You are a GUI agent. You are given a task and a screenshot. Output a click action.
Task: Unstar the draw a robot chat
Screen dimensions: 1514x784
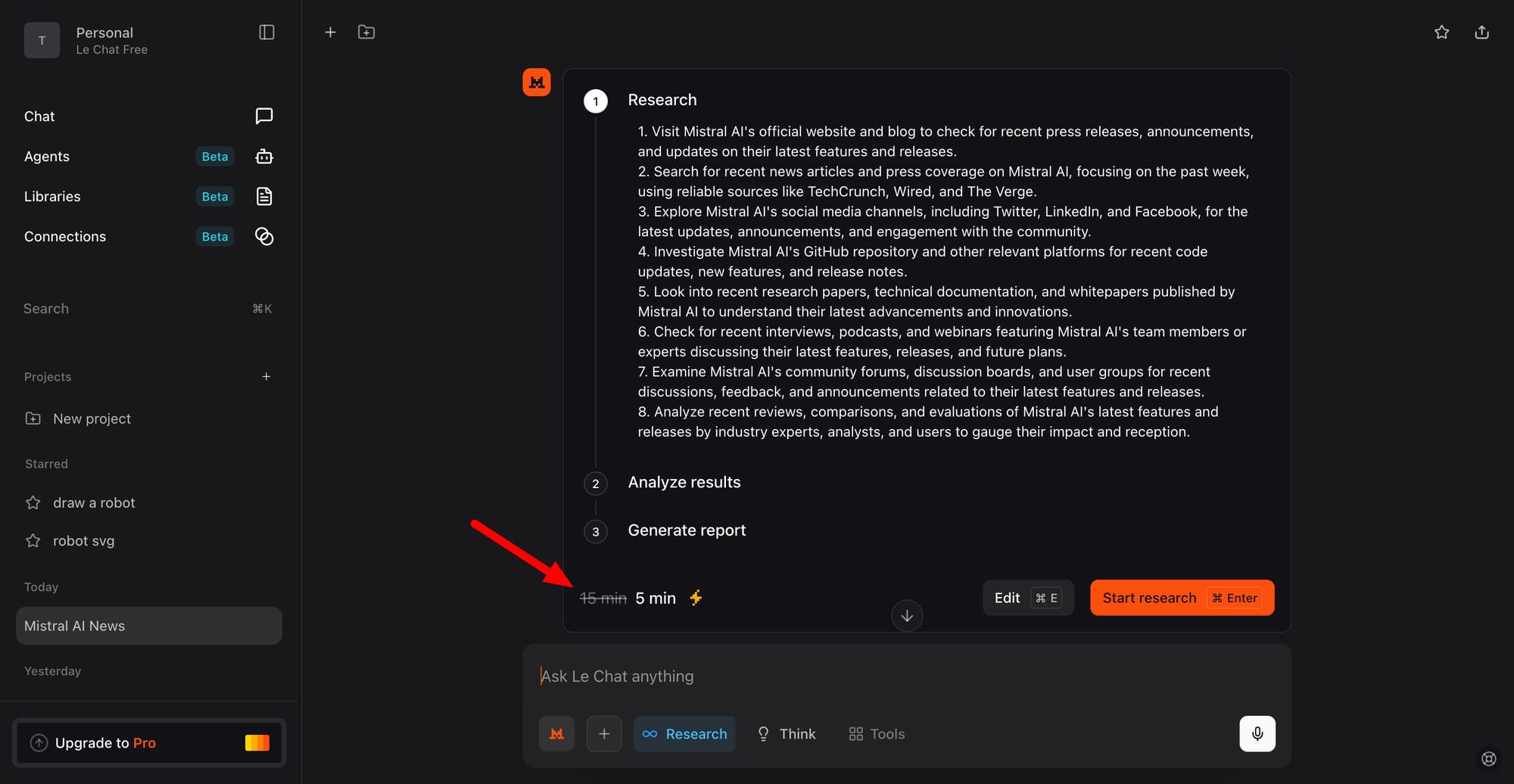click(x=33, y=502)
